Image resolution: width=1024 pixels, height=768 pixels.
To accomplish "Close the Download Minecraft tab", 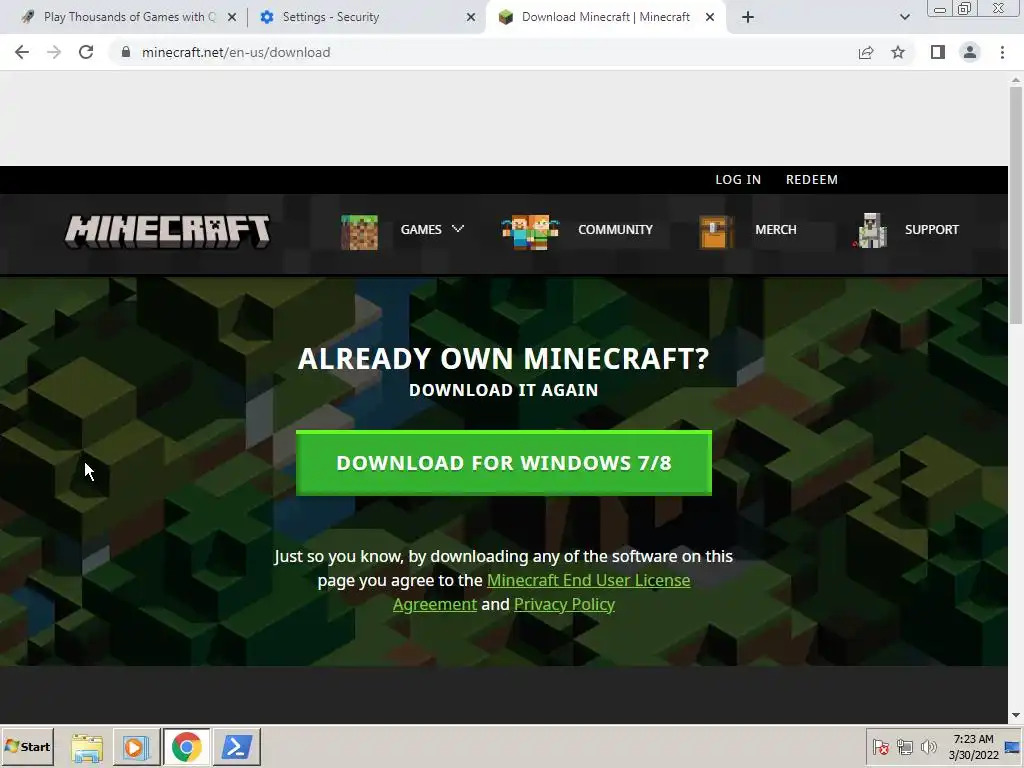I will pos(710,17).
